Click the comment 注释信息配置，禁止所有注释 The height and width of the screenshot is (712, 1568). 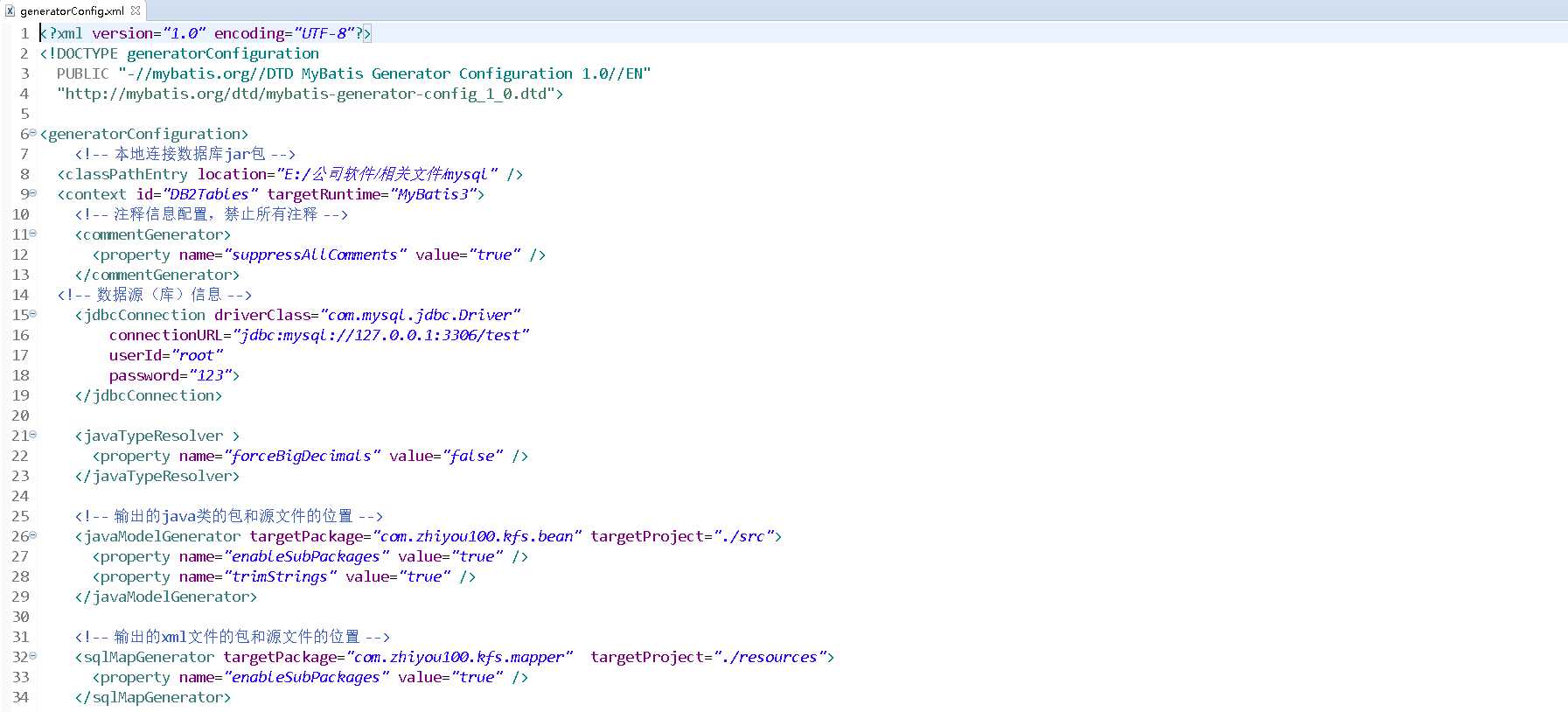(212, 214)
